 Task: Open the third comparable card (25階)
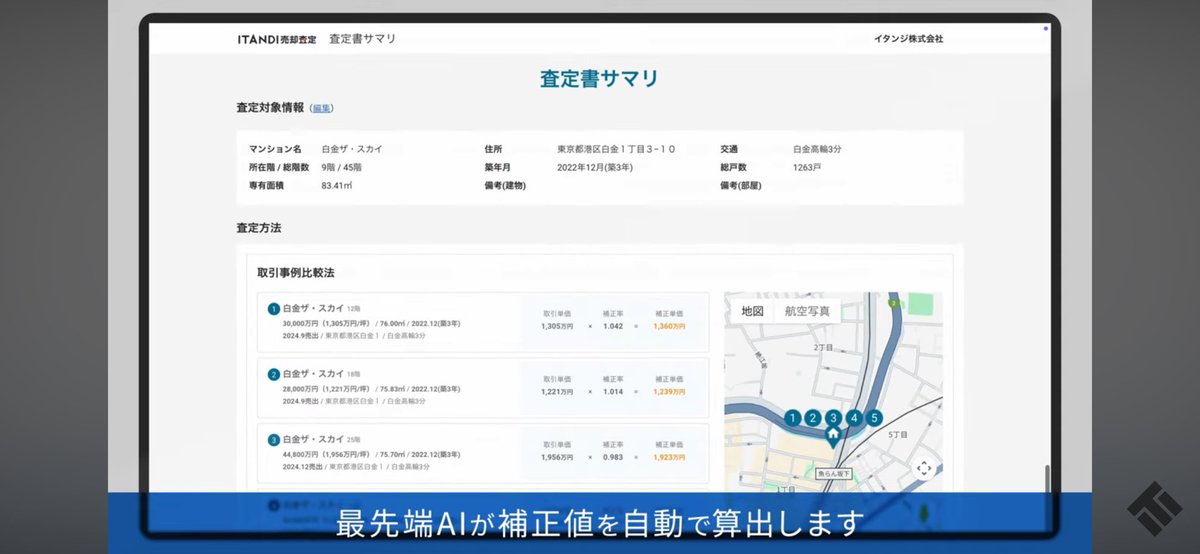point(483,453)
